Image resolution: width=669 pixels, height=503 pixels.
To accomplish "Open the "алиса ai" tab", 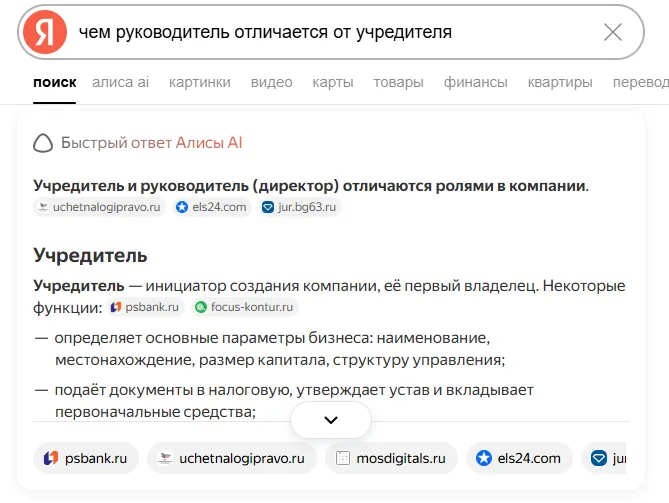I will pyautogui.click(x=120, y=82).
